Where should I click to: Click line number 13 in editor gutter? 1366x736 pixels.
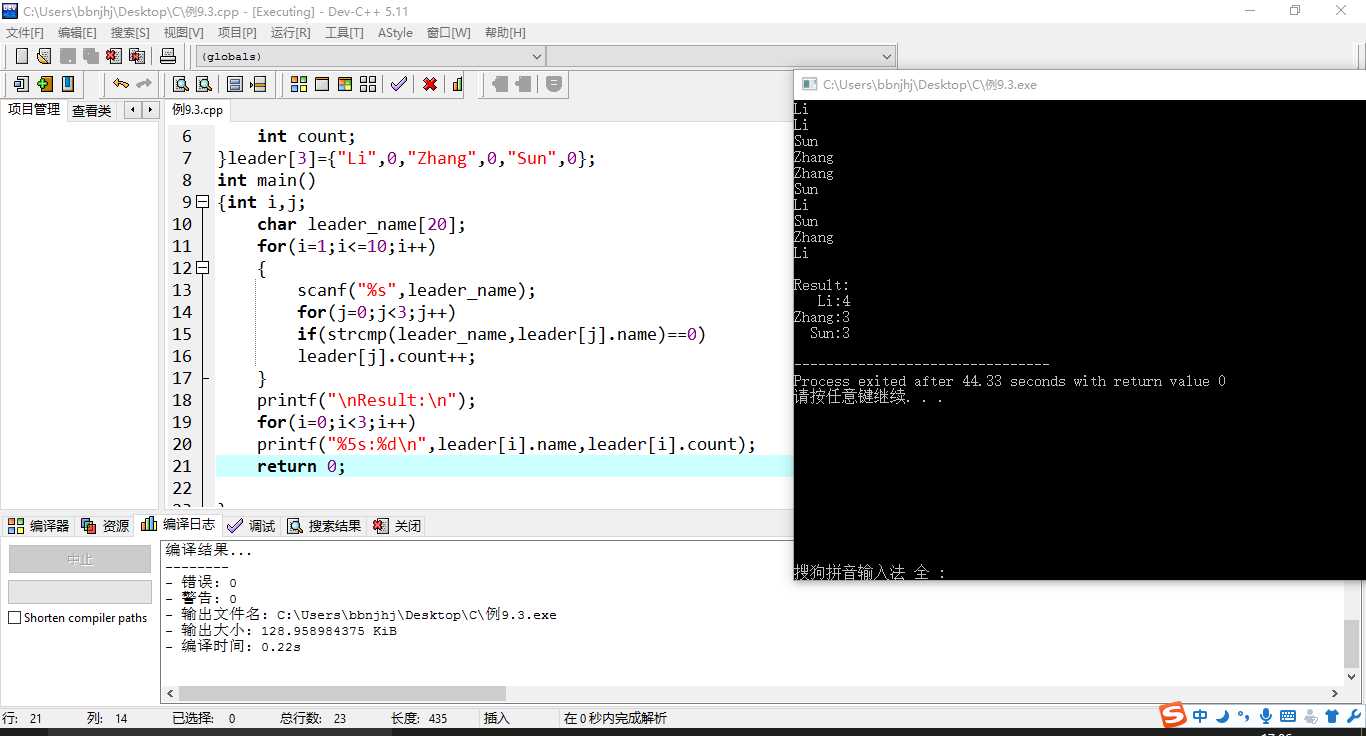point(181,290)
